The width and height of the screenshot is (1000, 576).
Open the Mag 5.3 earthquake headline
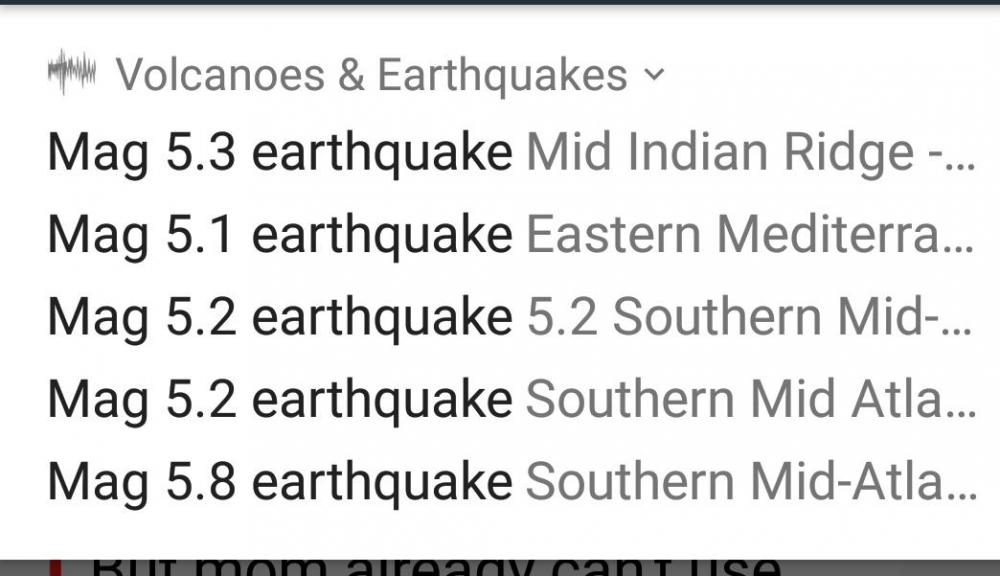click(x=280, y=154)
